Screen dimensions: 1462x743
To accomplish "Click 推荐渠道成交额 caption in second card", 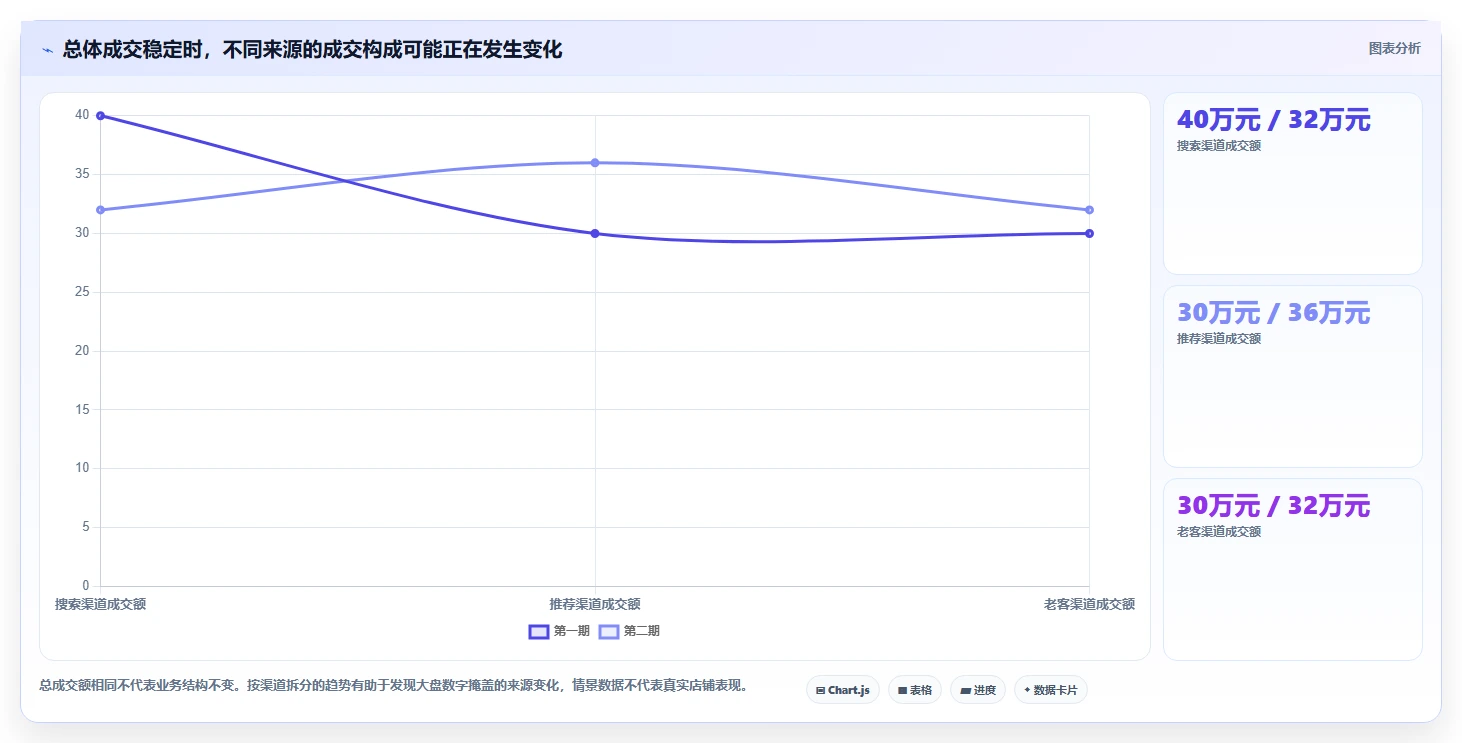I will click(x=1219, y=339).
